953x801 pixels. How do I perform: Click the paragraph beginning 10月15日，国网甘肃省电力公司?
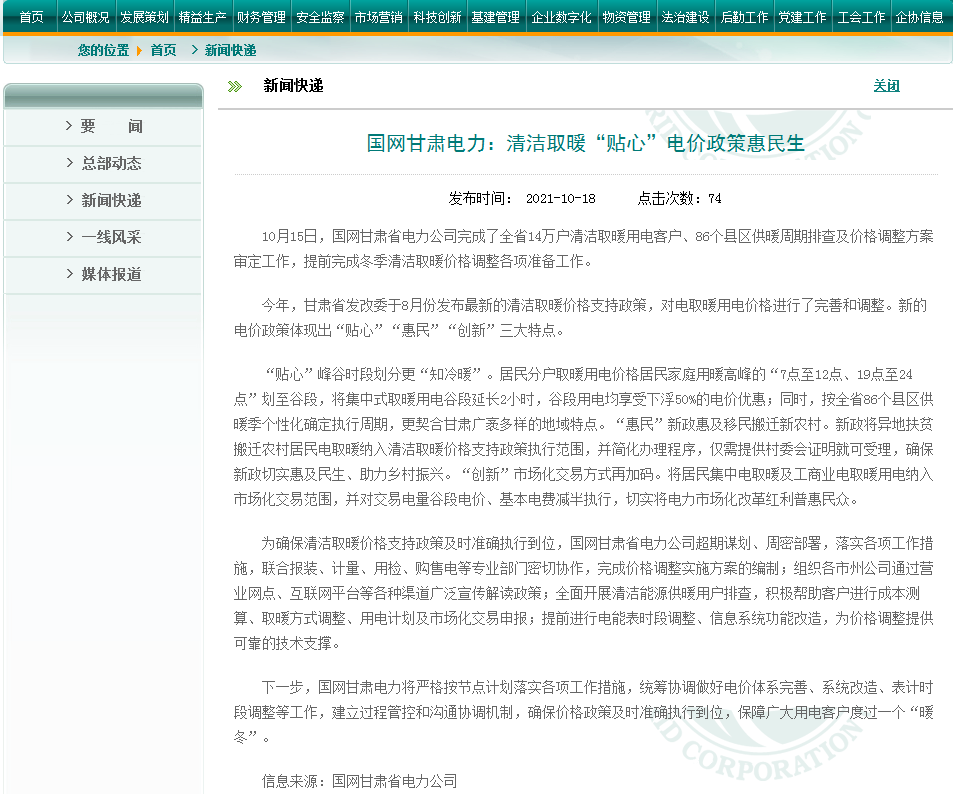tap(583, 249)
